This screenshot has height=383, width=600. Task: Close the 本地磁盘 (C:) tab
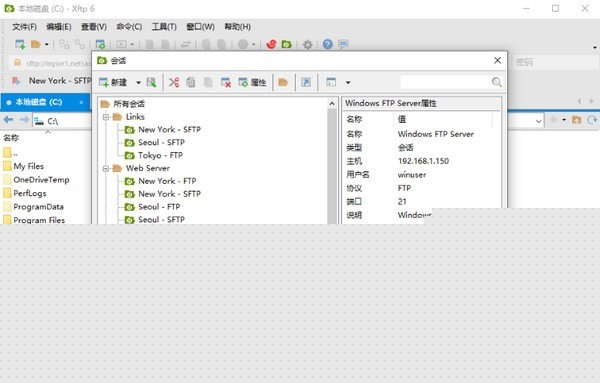click(81, 102)
